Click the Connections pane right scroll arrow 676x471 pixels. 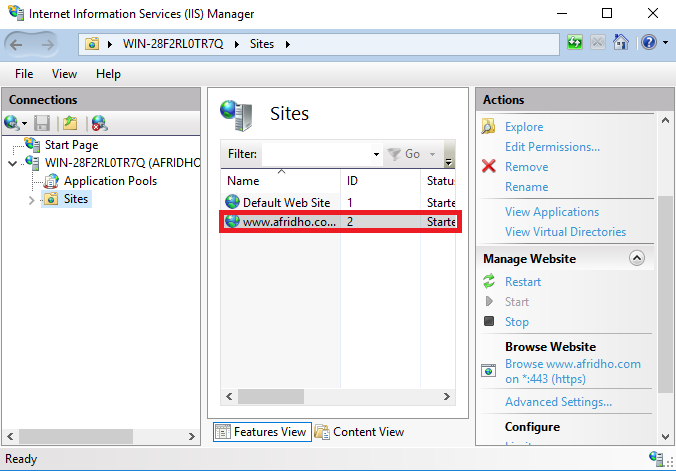click(192, 436)
